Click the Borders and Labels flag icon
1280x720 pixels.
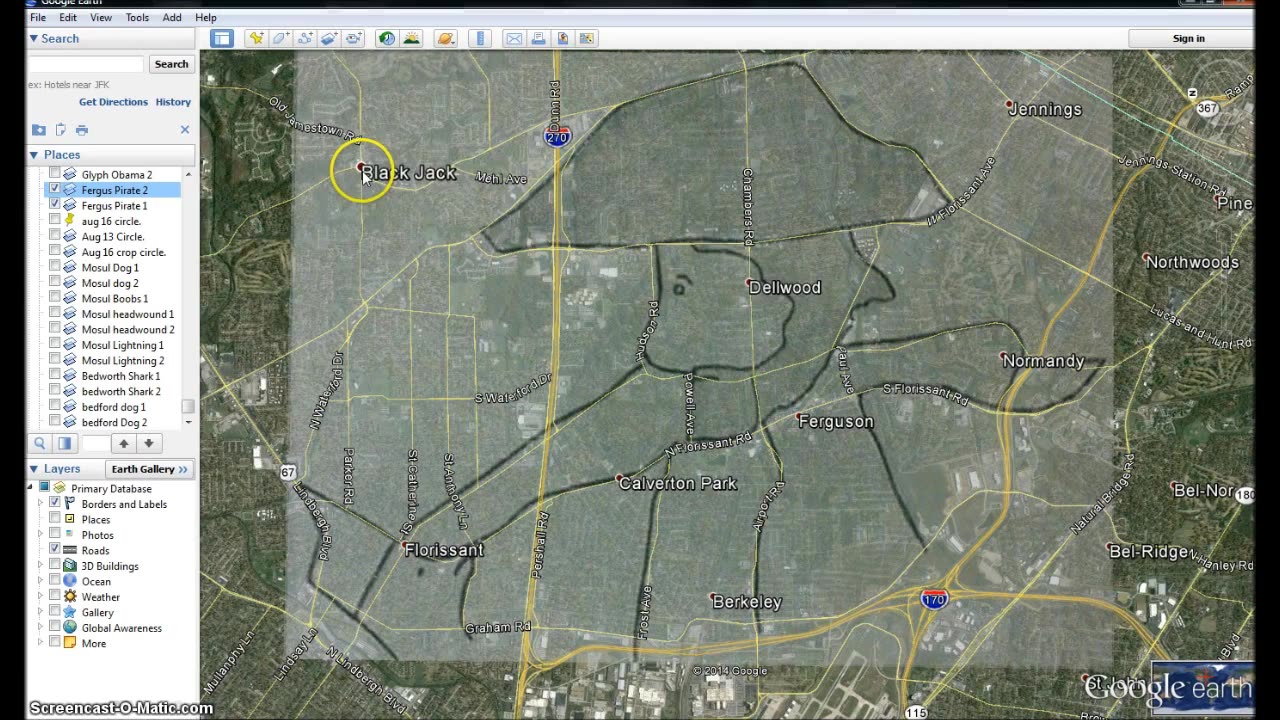(x=70, y=504)
